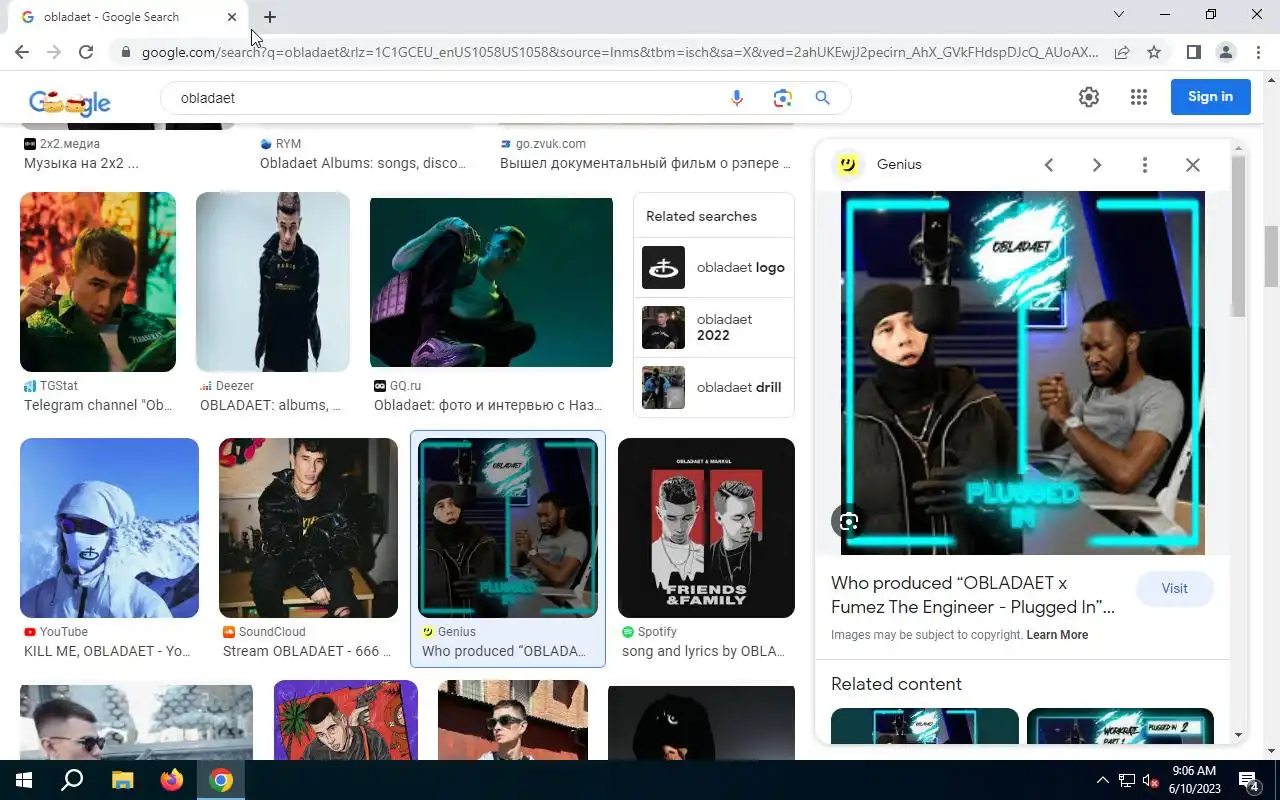Open the SoundCloud Stream OBLADAET image
This screenshot has width=1280, height=800.
click(308, 528)
